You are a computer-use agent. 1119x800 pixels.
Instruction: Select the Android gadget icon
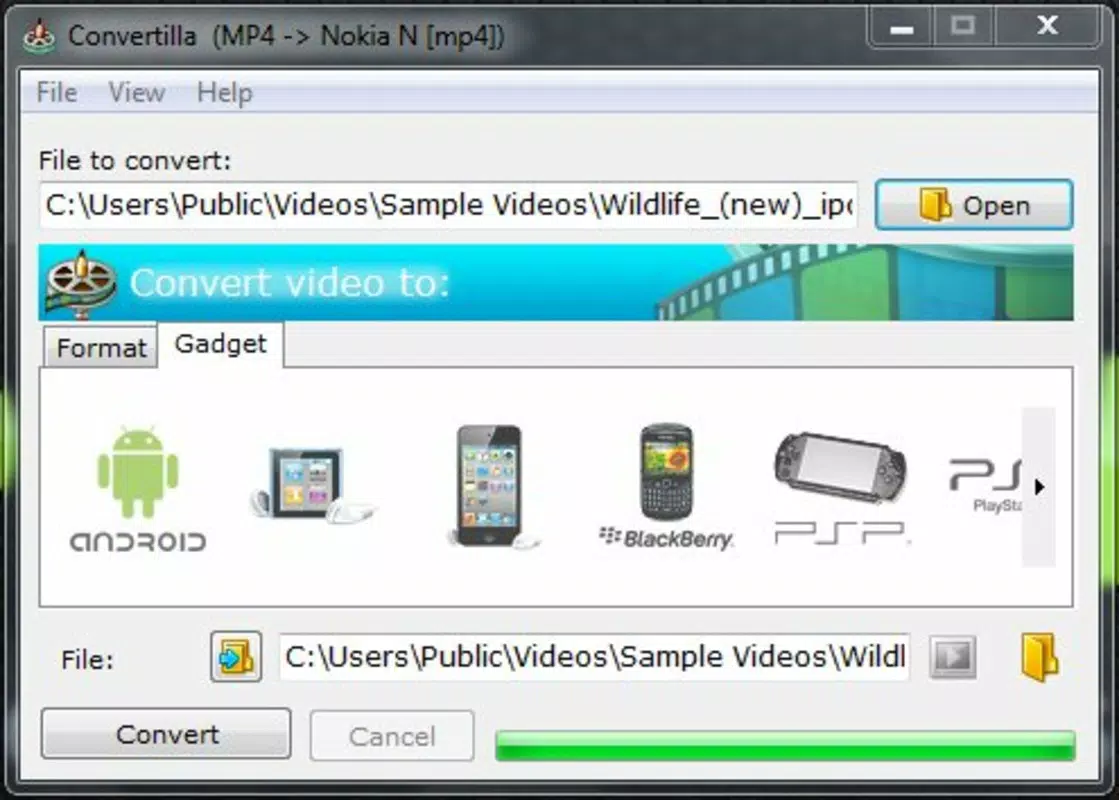click(138, 489)
